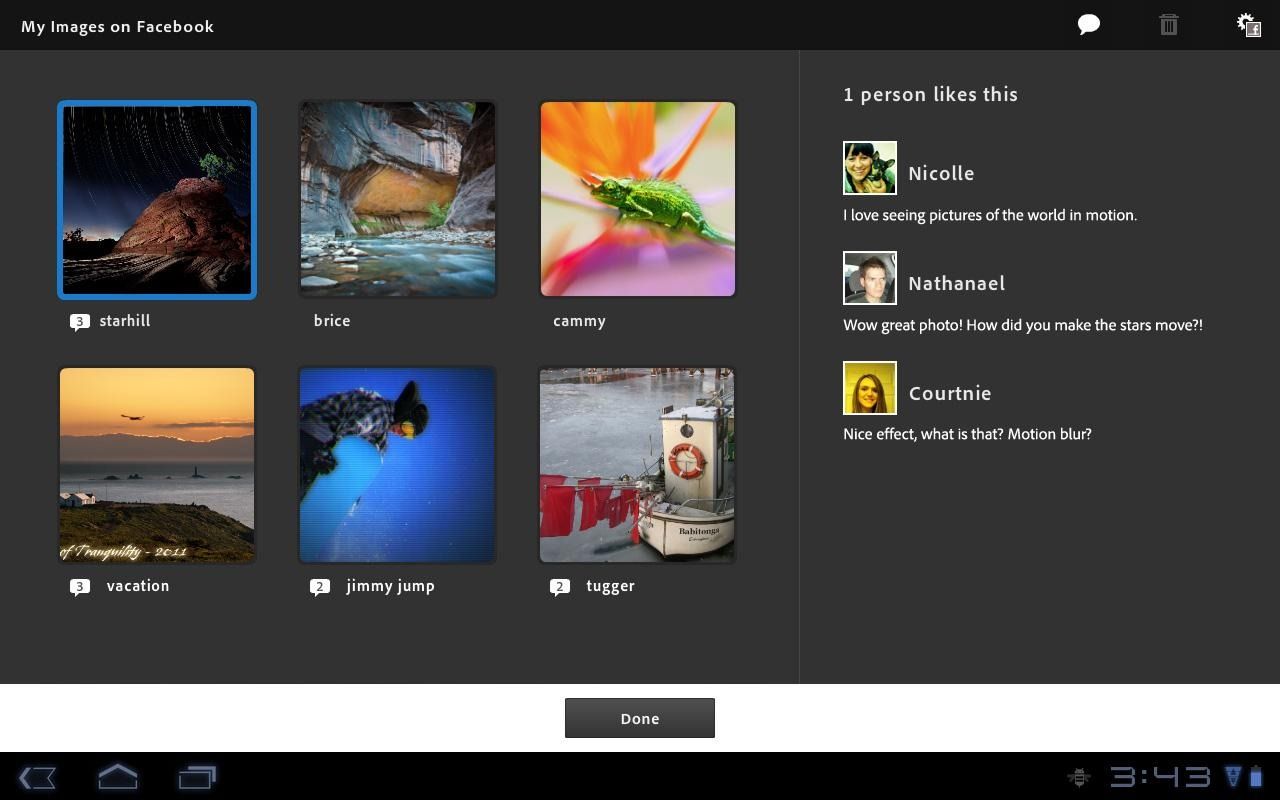Image resolution: width=1280 pixels, height=800 pixels.
Task: Open the comment badge on tugger
Action: click(x=560, y=587)
